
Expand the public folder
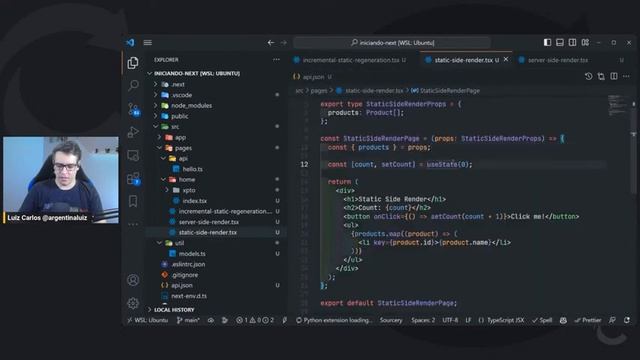click(179, 116)
